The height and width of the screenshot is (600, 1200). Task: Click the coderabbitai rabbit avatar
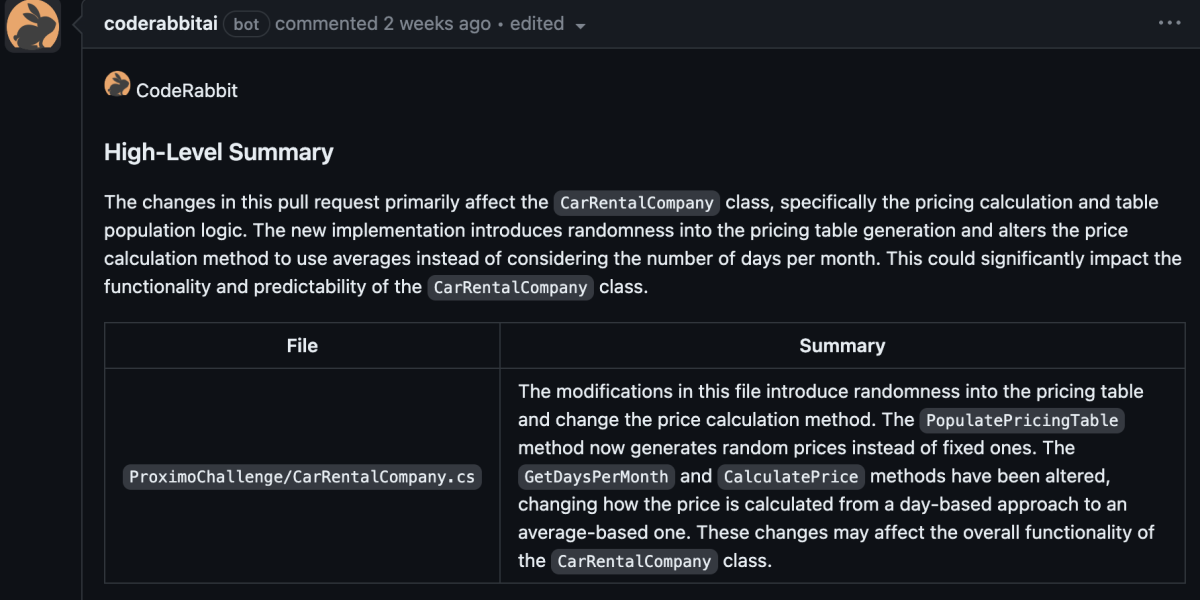coord(32,25)
